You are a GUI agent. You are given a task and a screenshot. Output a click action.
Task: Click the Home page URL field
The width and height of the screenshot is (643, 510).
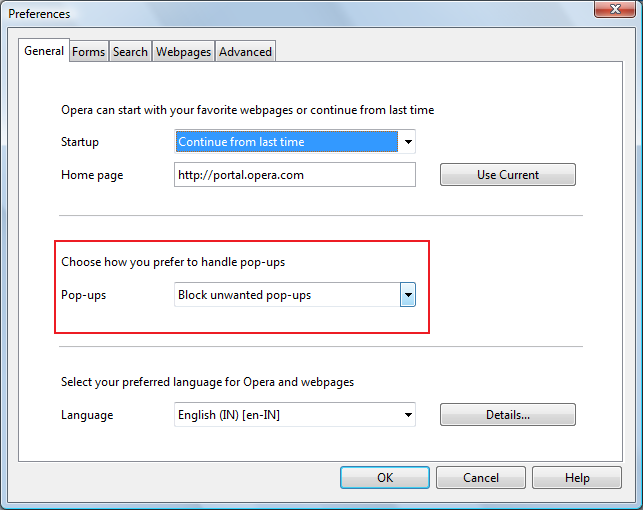pos(295,175)
